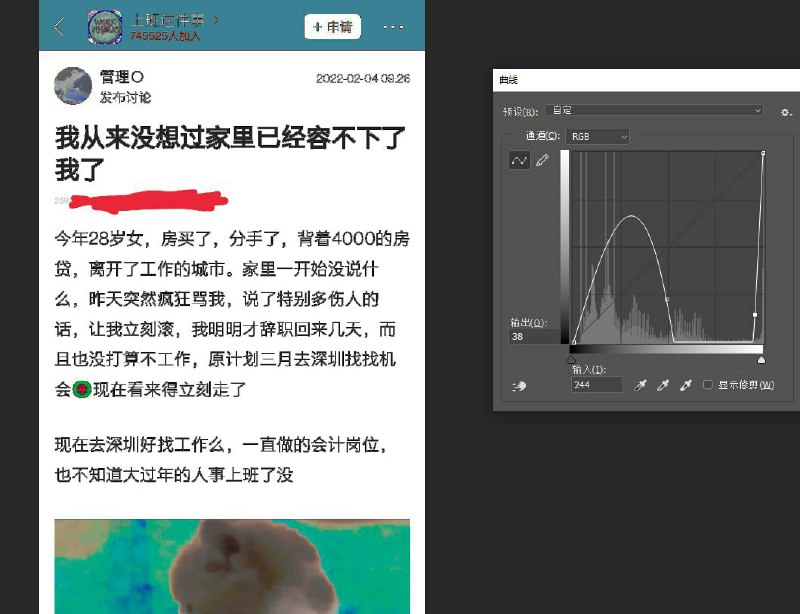Click the 曲线 dialog title bar

[x=600, y=77]
